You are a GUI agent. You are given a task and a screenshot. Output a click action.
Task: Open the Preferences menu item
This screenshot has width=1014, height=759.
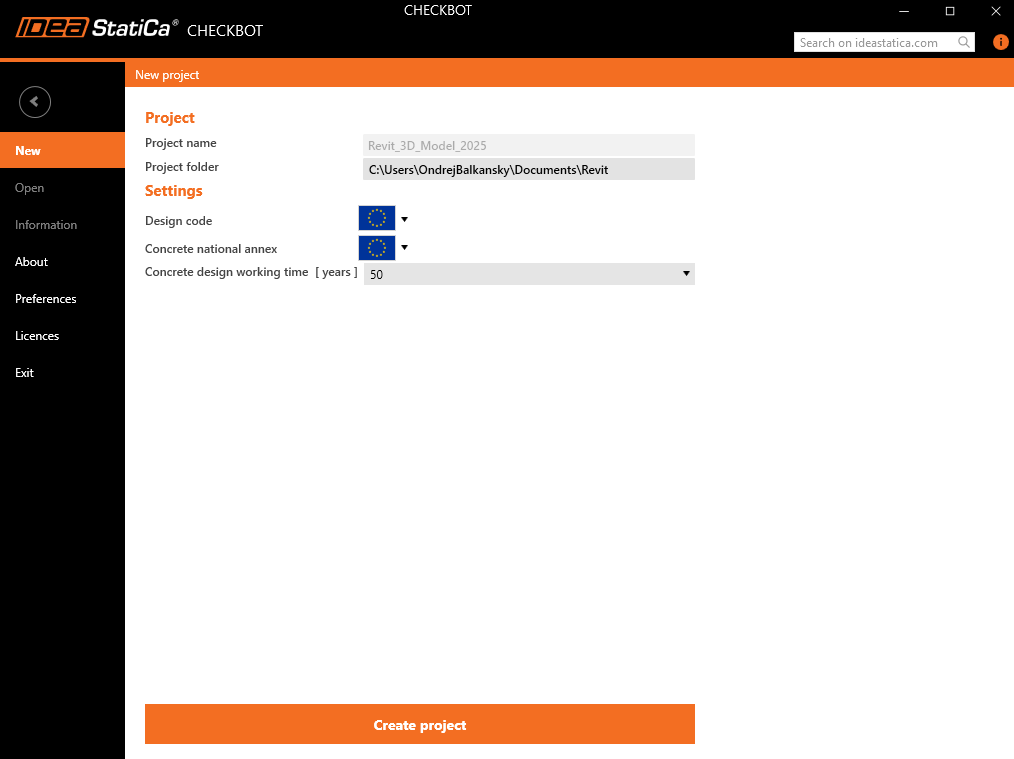click(x=62, y=299)
